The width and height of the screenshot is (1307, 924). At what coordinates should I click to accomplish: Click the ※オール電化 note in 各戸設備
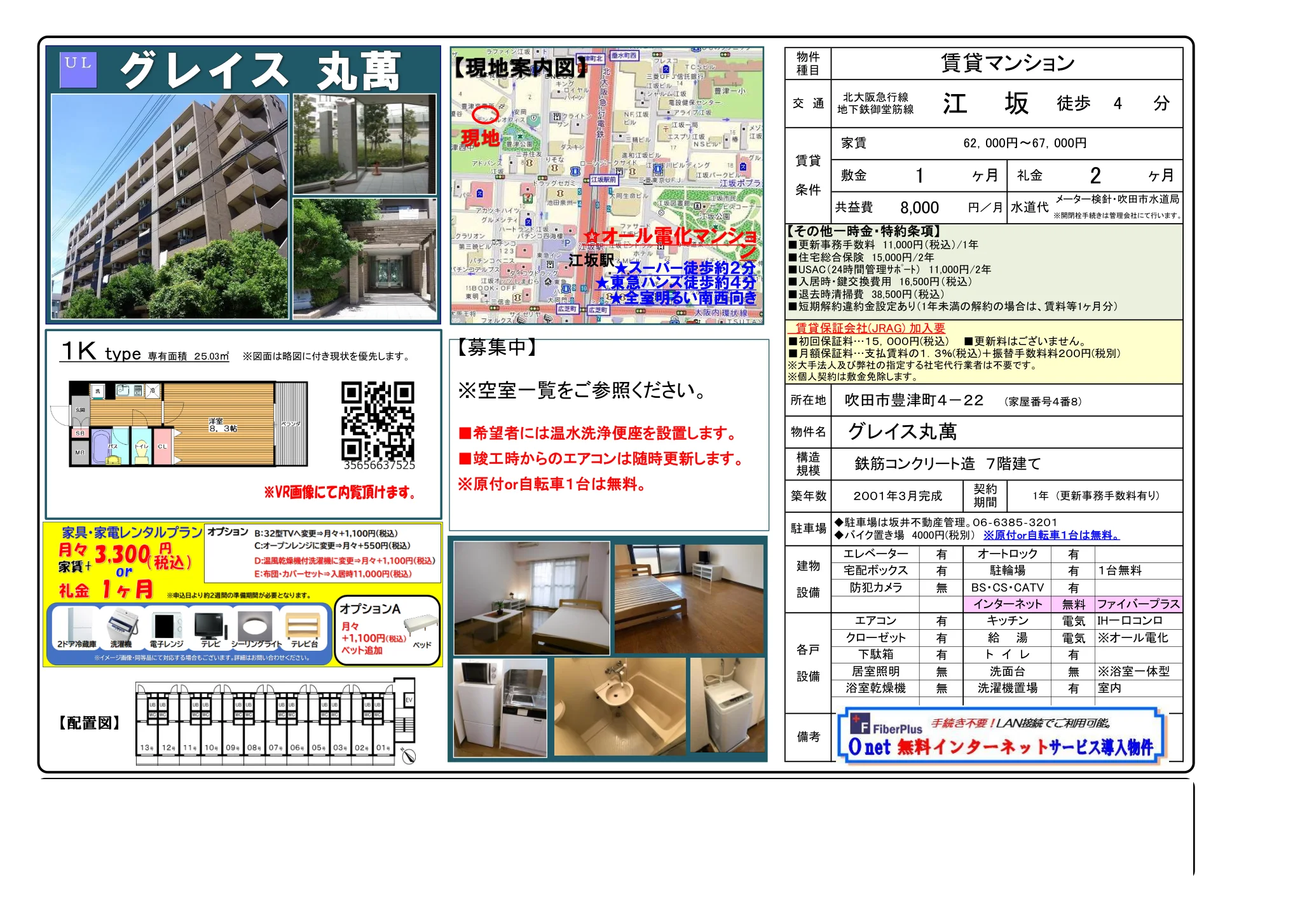pyautogui.click(x=1133, y=638)
